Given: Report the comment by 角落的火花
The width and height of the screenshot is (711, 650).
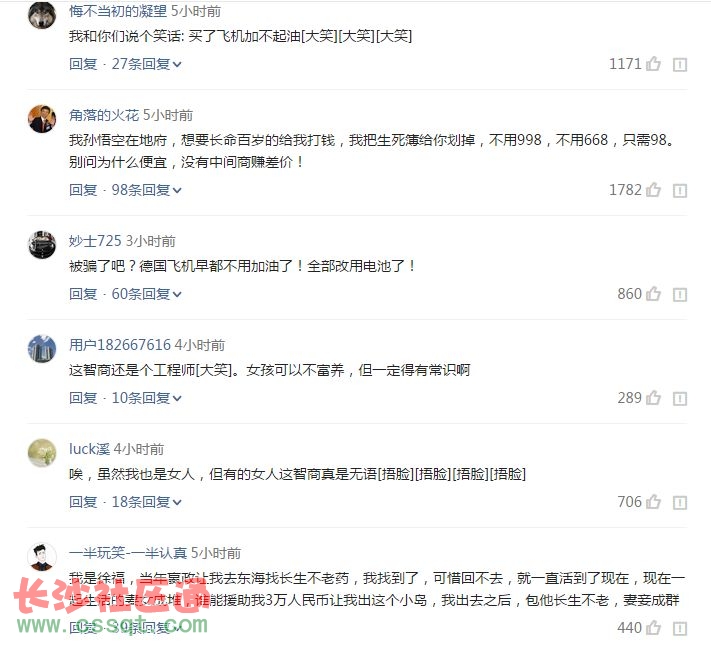Looking at the screenshot, I should (x=680, y=191).
